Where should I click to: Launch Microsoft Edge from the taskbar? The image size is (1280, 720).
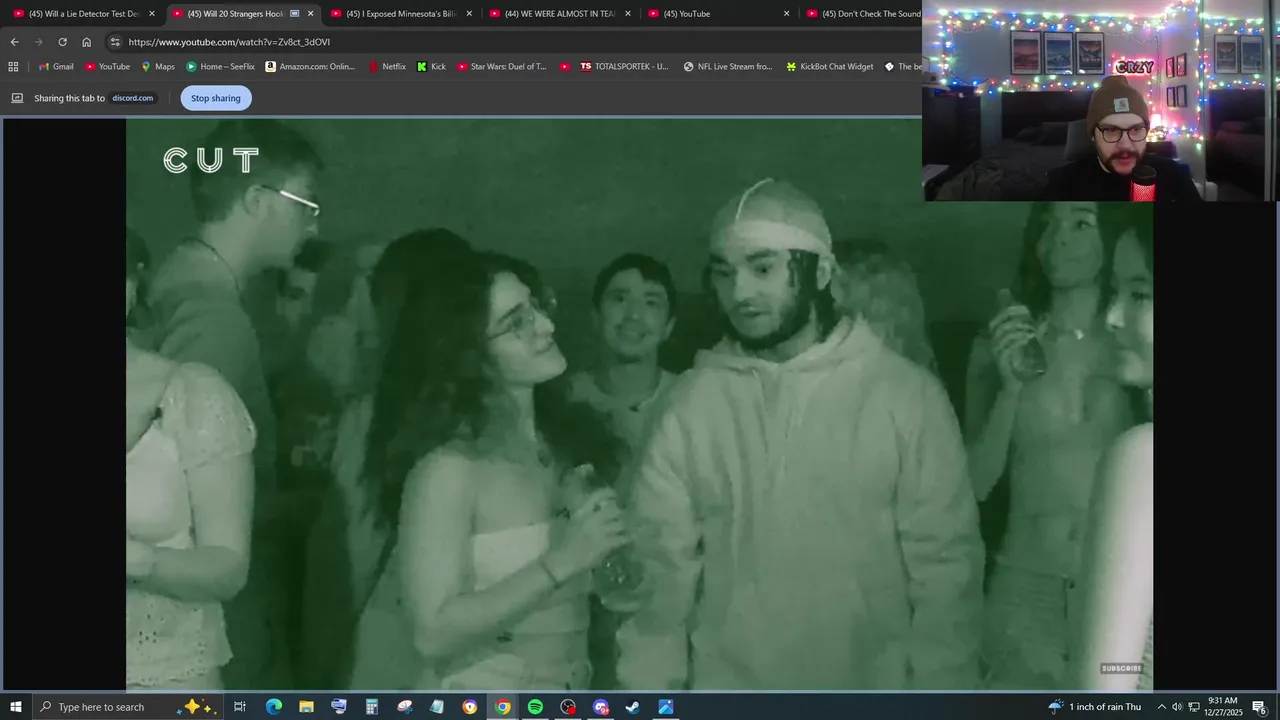point(273,707)
